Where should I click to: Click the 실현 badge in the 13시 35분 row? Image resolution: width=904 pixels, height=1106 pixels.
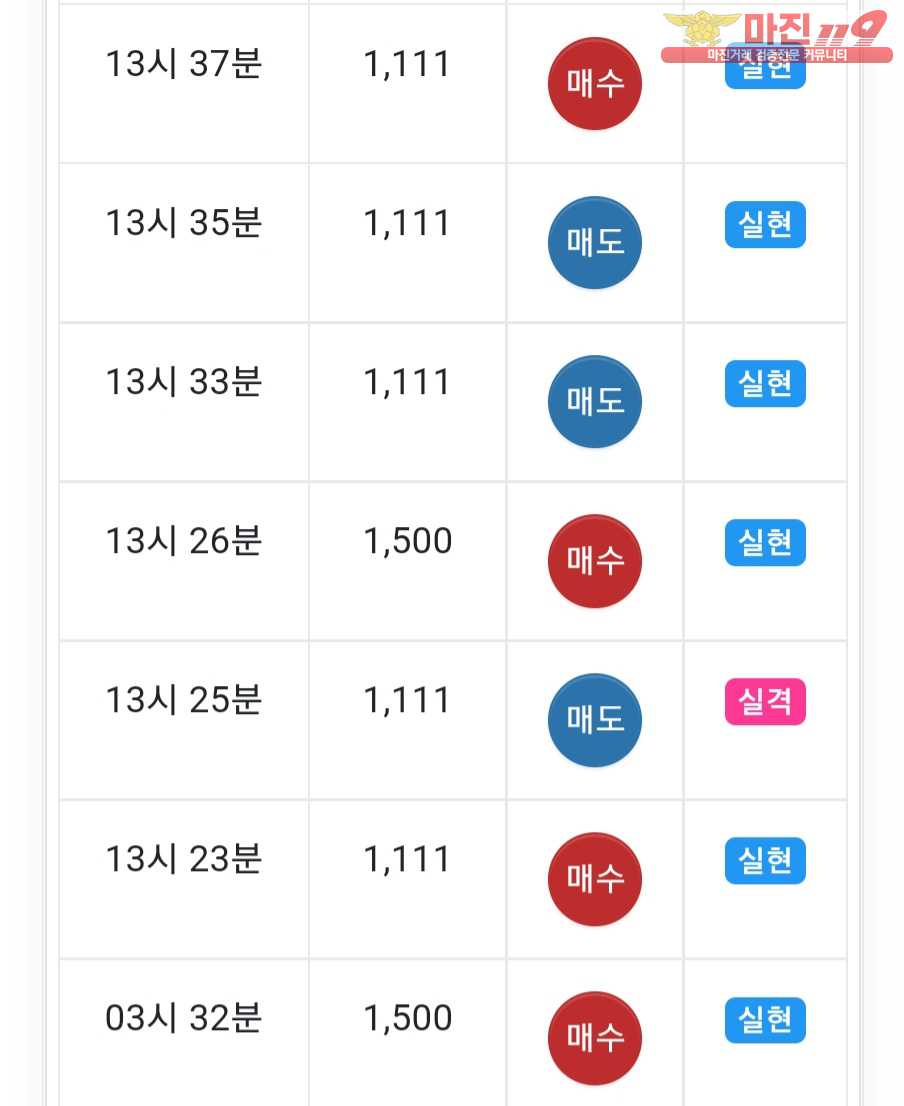pyautogui.click(x=765, y=225)
